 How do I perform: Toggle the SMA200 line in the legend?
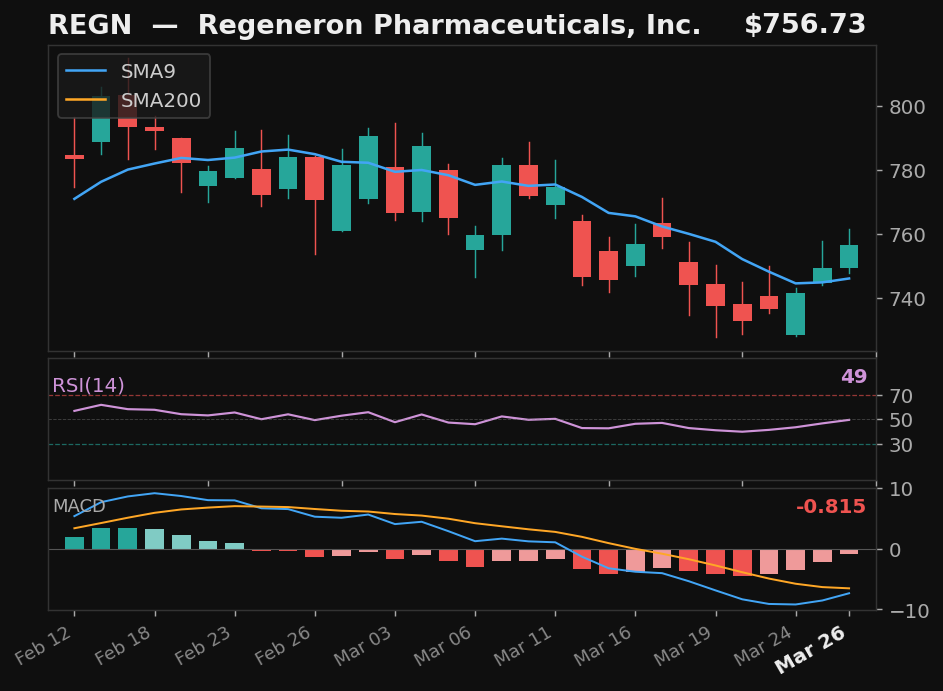click(x=160, y=100)
